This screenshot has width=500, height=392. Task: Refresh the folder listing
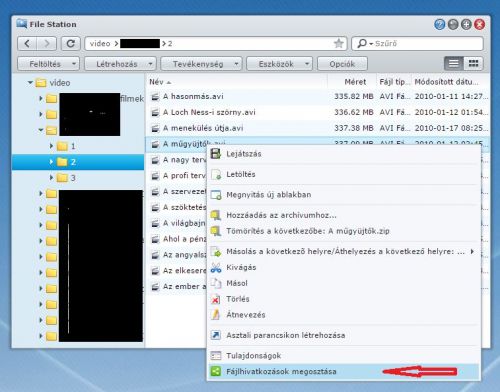click(x=70, y=43)
